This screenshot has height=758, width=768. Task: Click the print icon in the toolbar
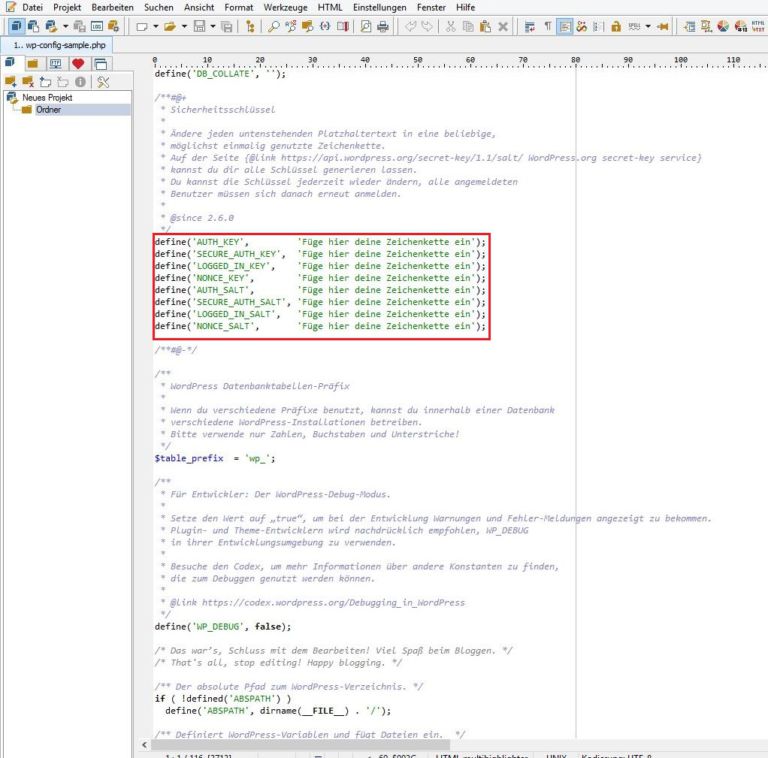click(383, 27)
